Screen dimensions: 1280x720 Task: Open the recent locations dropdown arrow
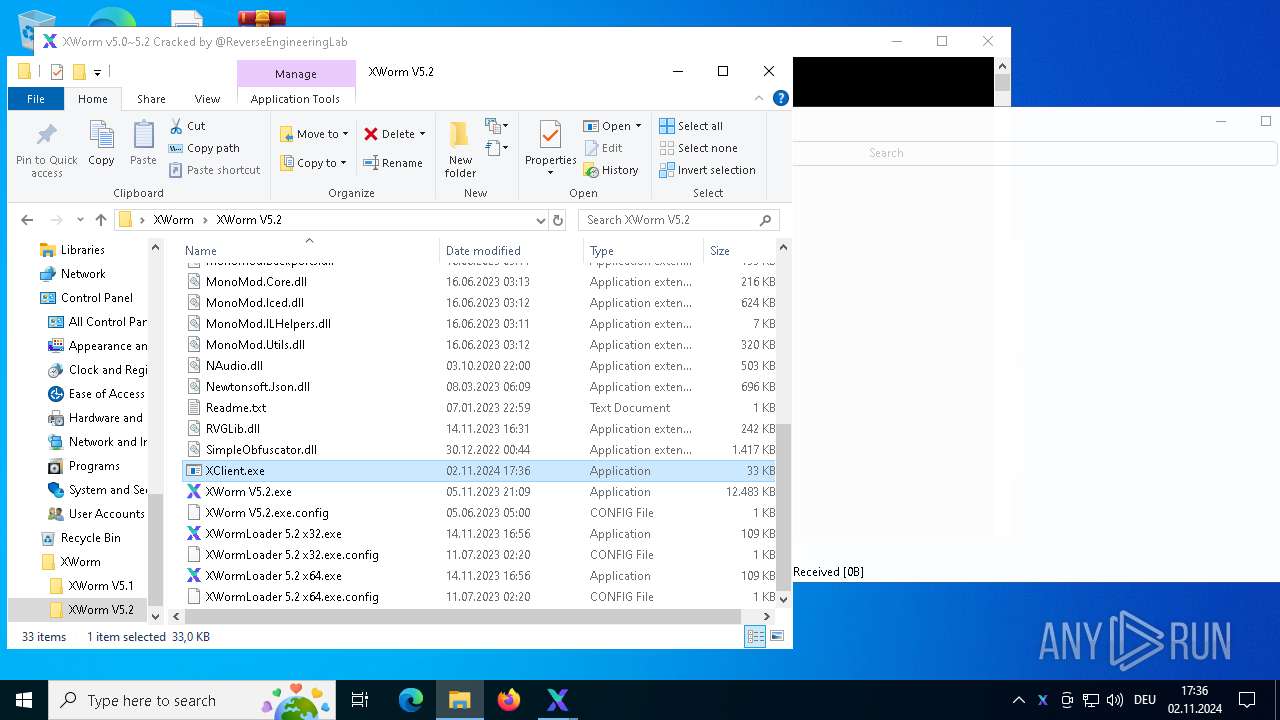click(81, 220)
